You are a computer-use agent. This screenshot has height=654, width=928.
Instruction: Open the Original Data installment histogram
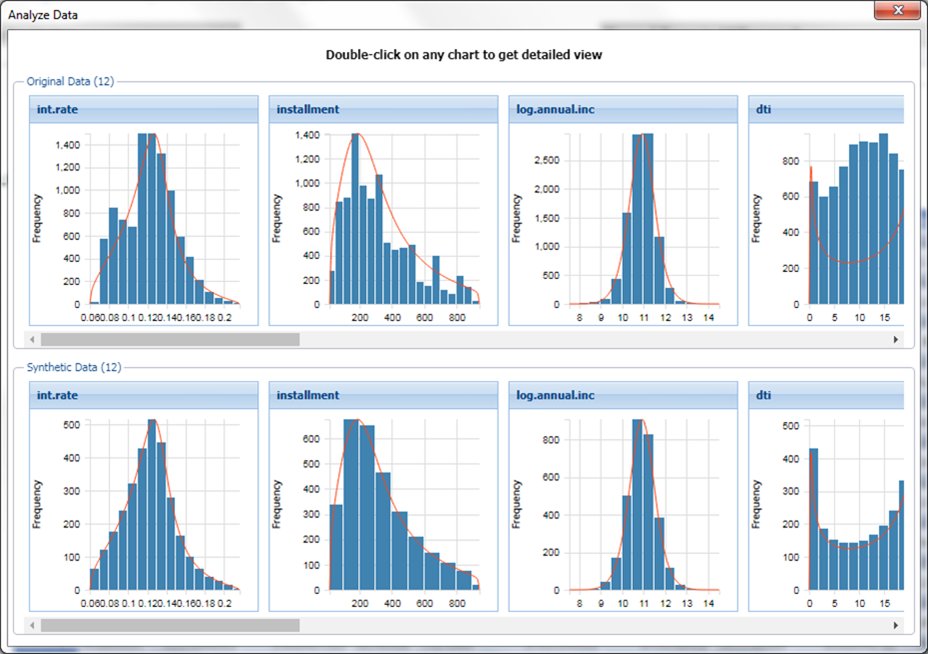[384, 220]
